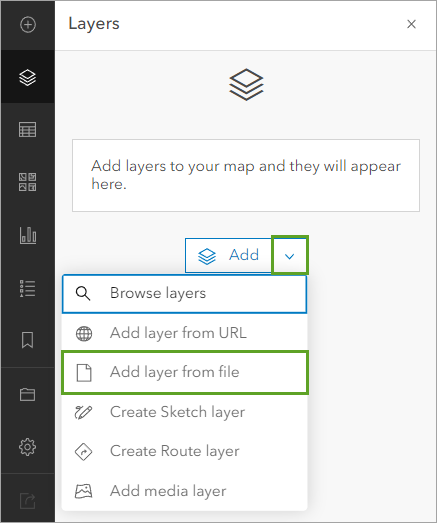
Task: Select Create Route layer option
Action: pos(184,451)
